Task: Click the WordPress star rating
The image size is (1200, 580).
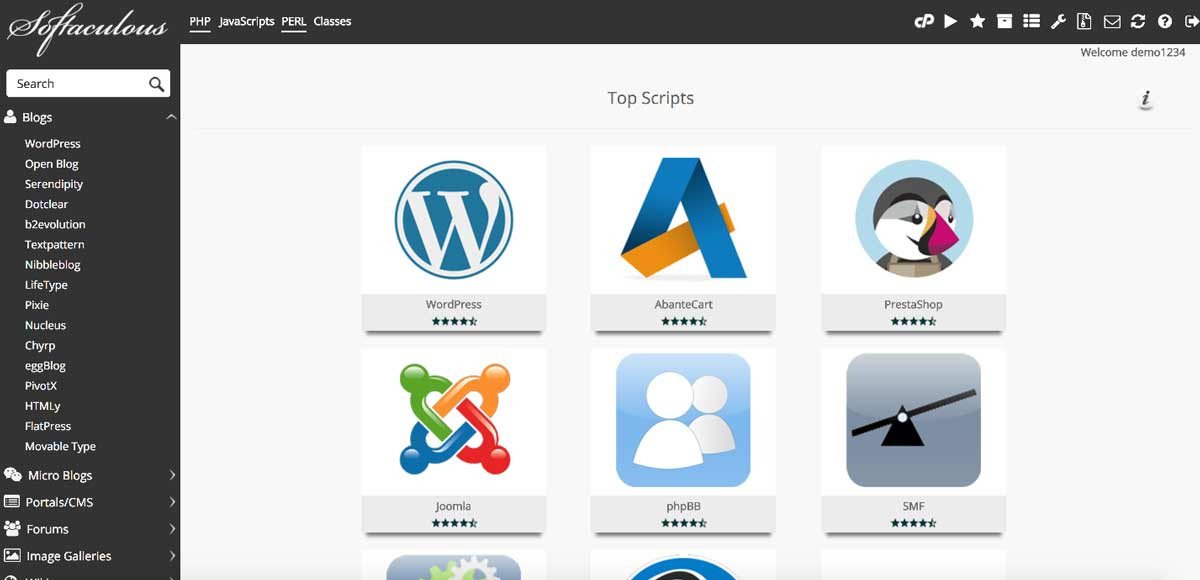Action: coord(454,322)
